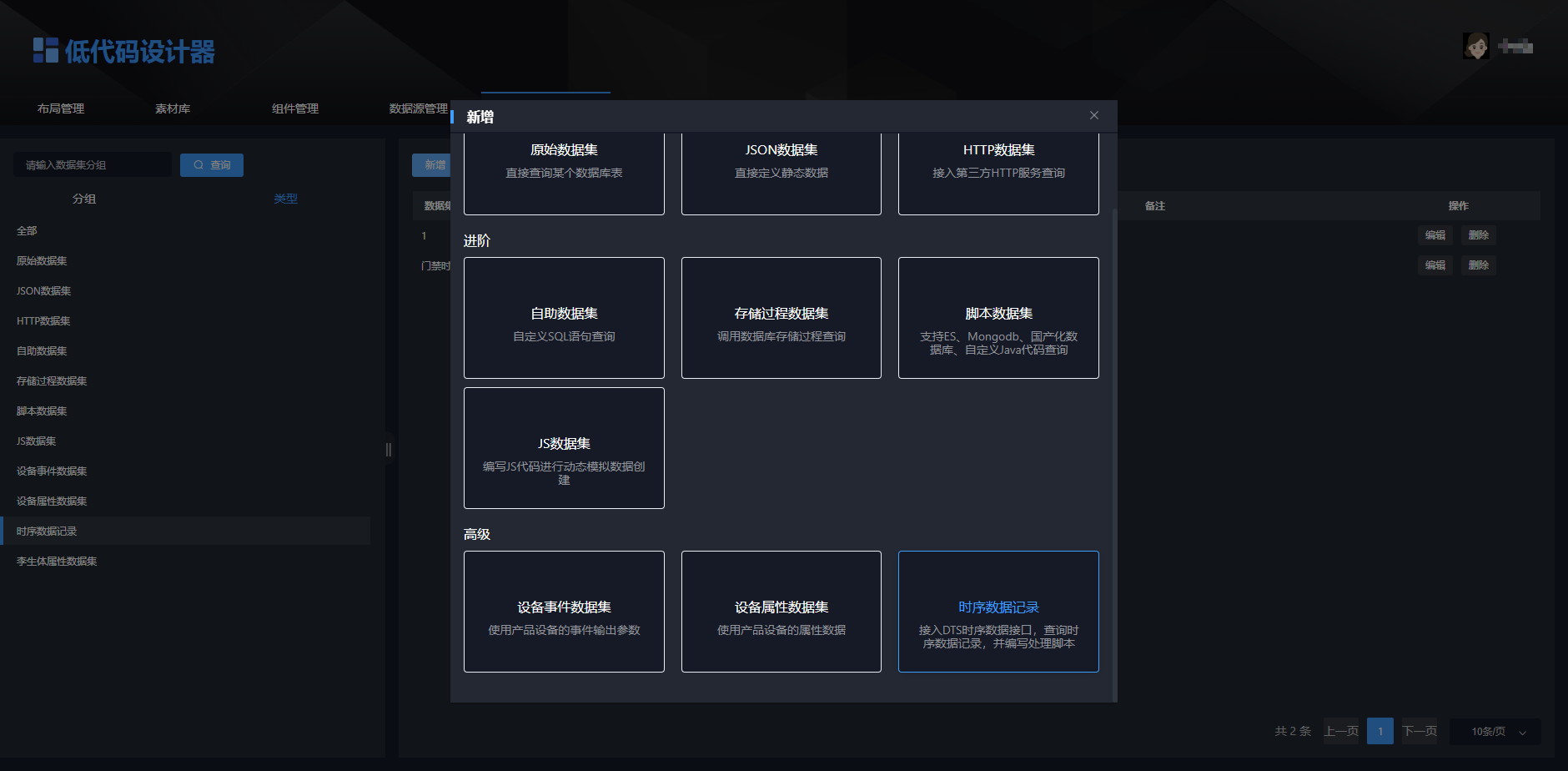Click 编辑 in the first table row
This screenshot has width=1568, height=771.
1435,235
